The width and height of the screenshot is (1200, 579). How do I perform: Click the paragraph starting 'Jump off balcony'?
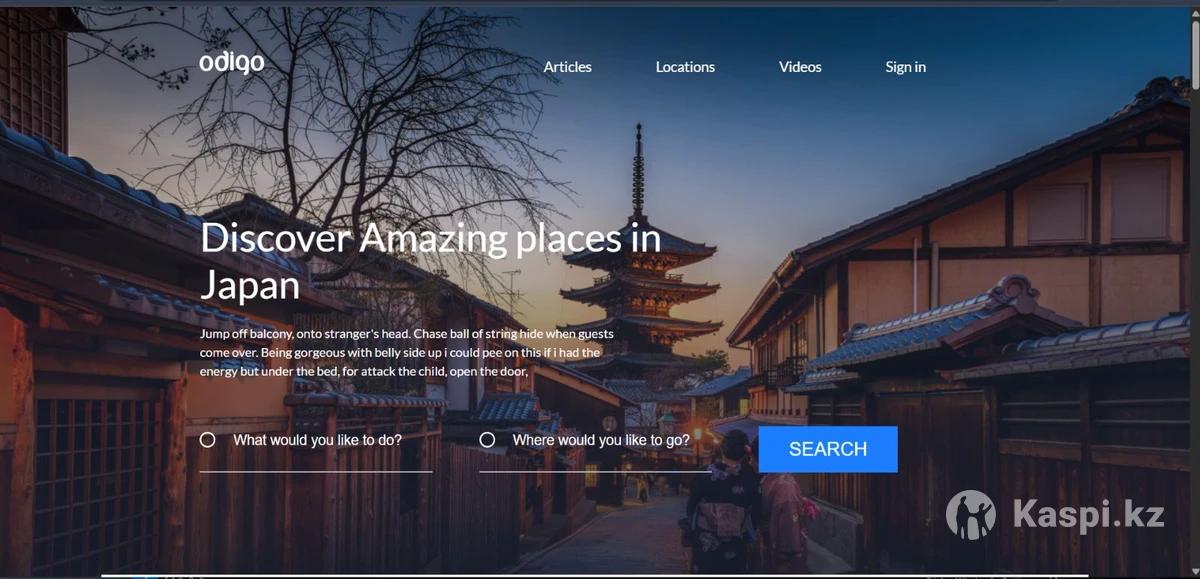406,352
